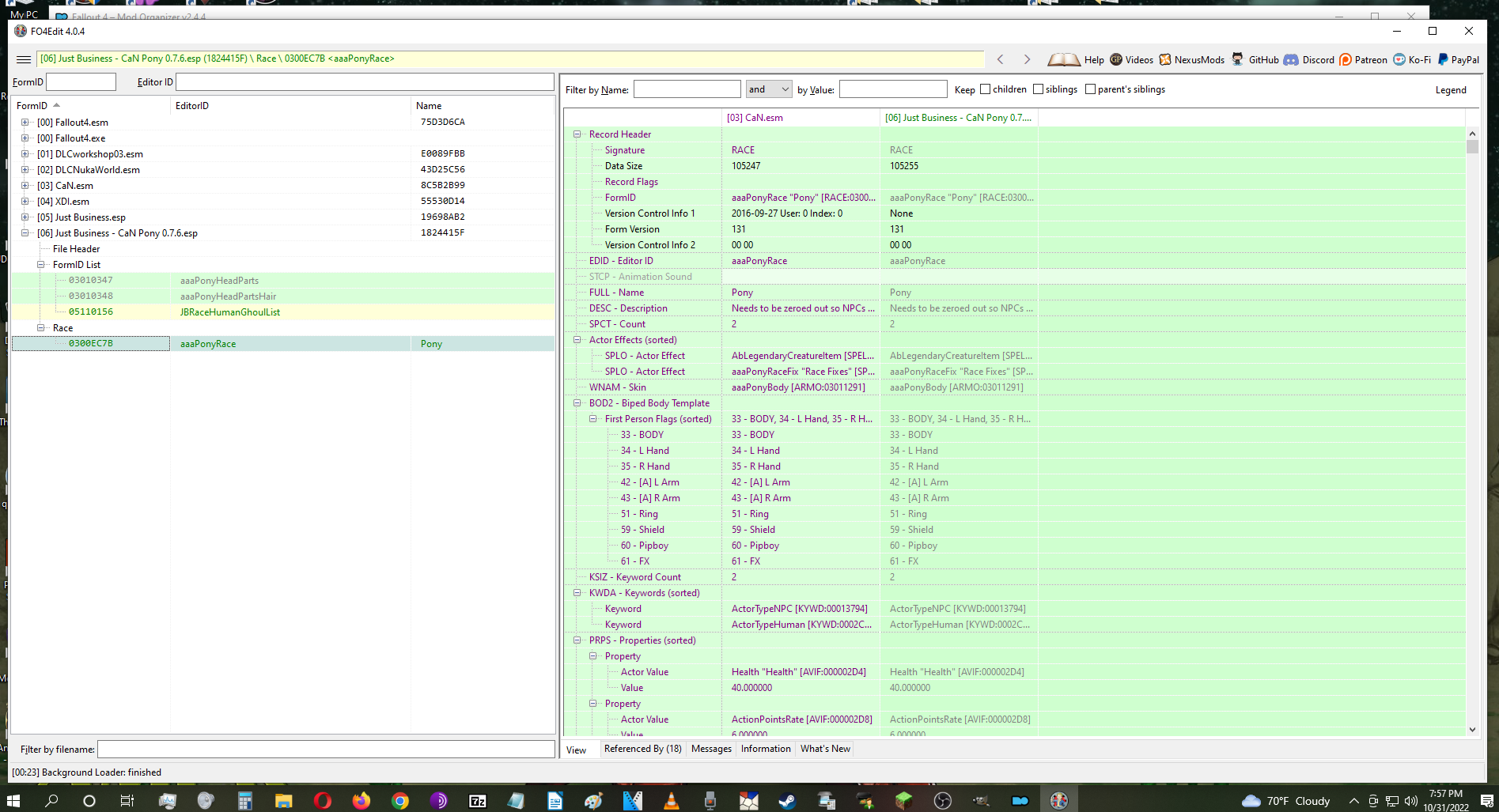
Task: Collapse KWDA - Keywords (sorted) section
Action: pyautogui.click(x=577, y=593)
